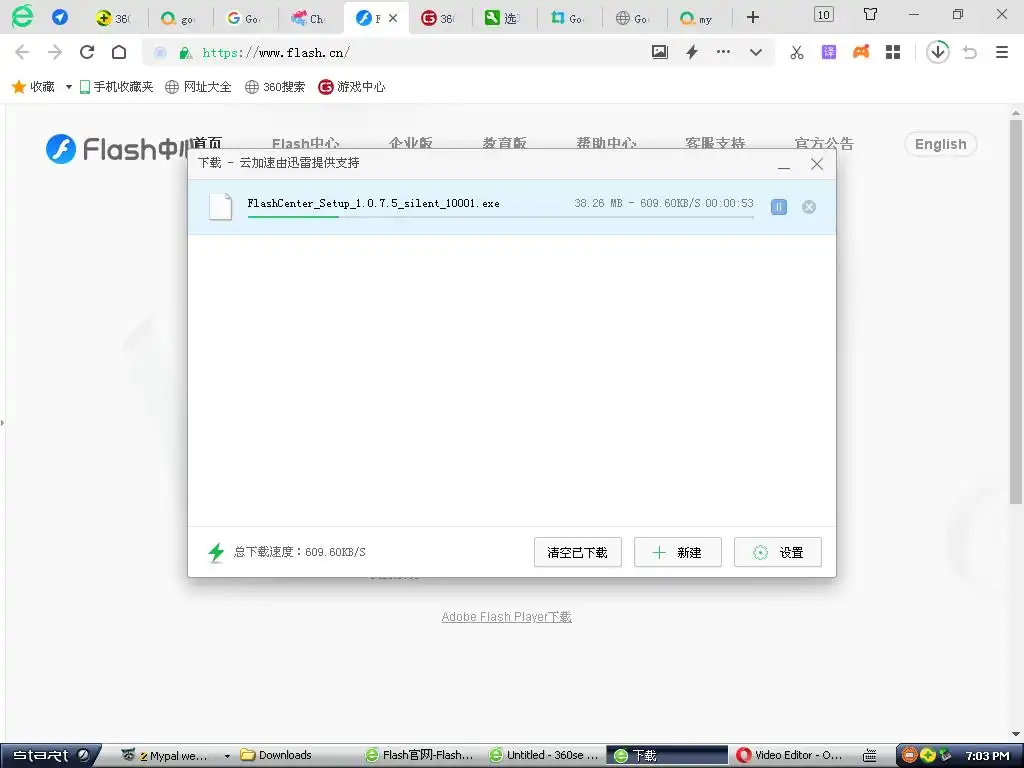Open 设置 in download manager
Viewport: 1024px width, 768px height.
[x=777, y=552]
